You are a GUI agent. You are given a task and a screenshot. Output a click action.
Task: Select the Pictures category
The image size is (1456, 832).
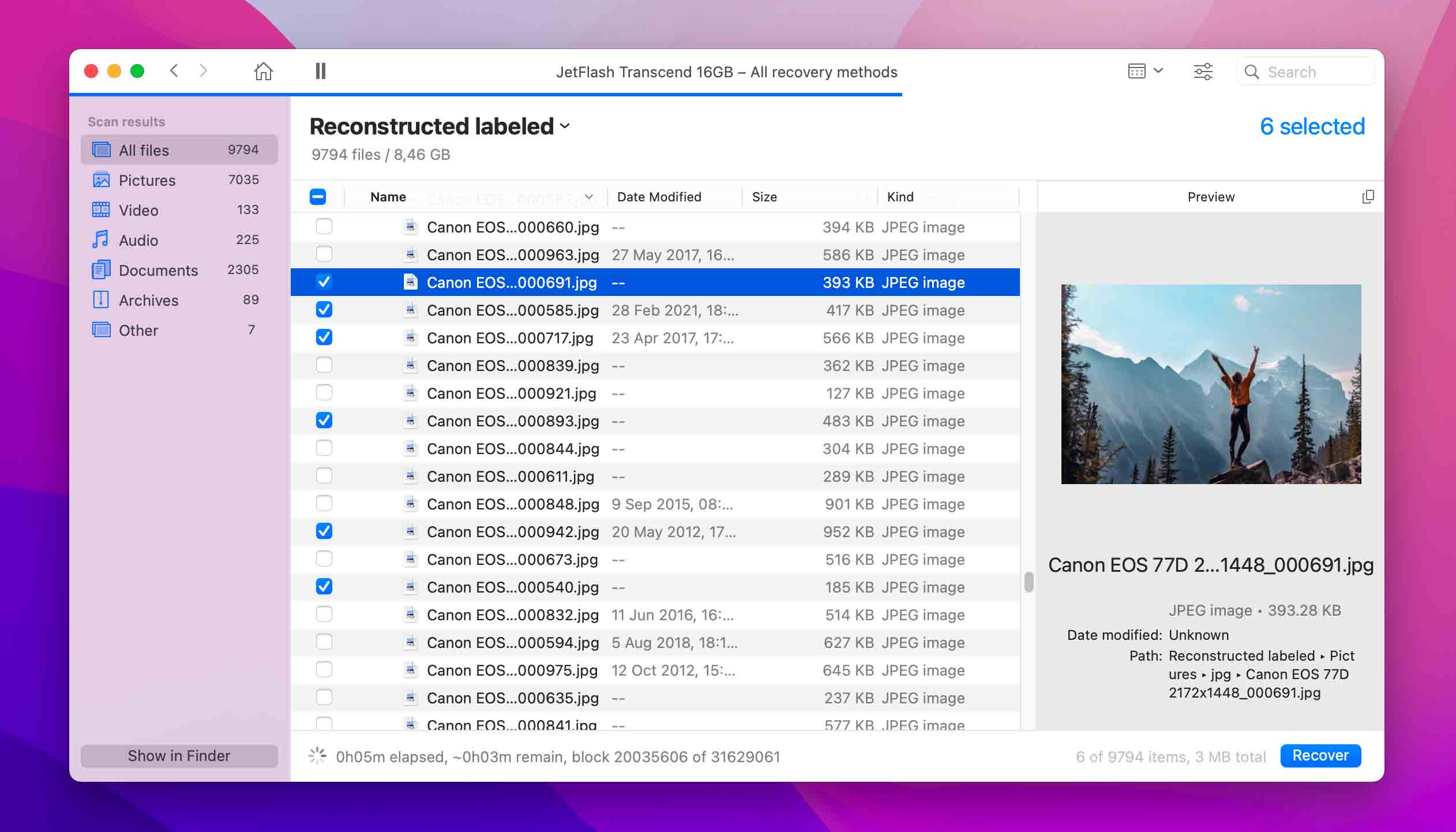coord(179,180)
